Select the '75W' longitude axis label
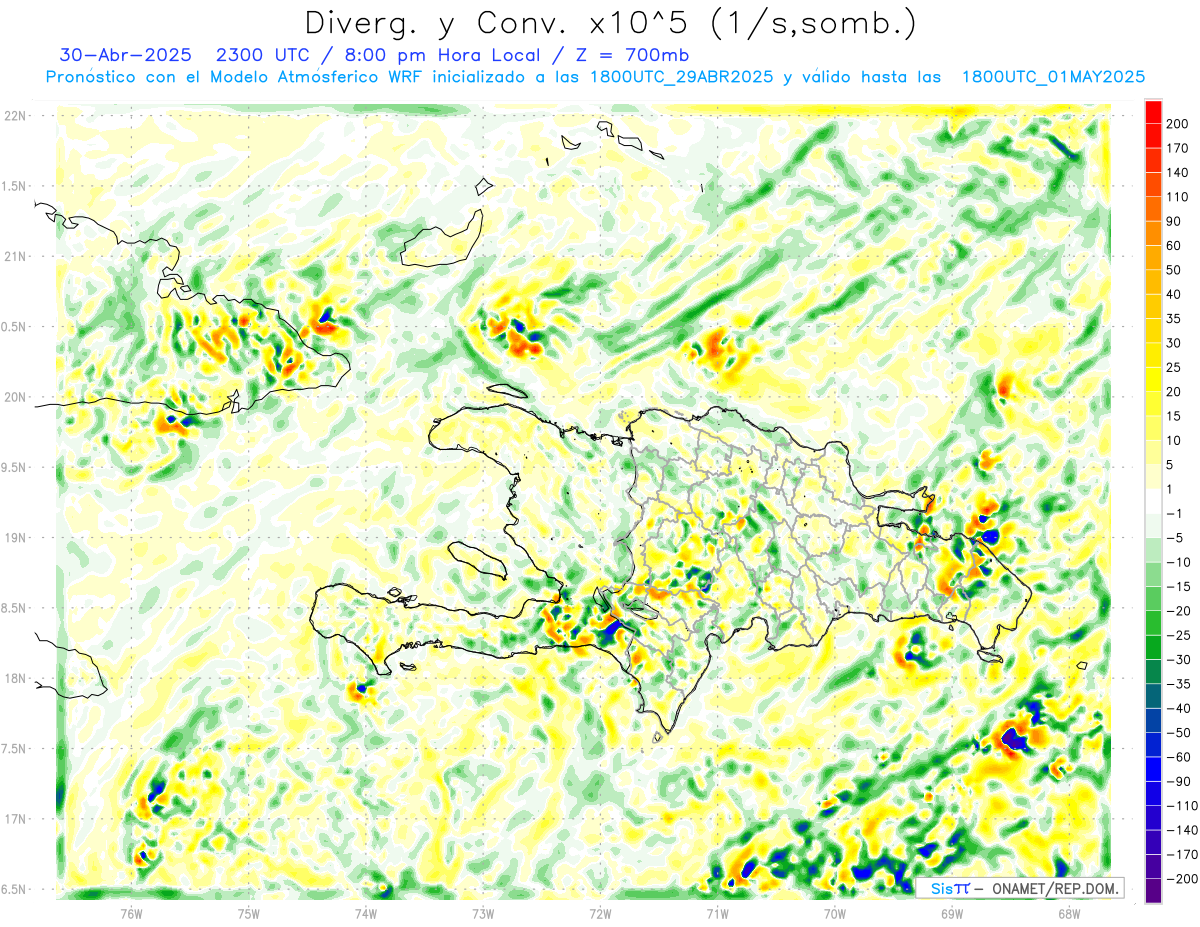1200x927 pixels. pyautogui.click(x=249, y=913)
